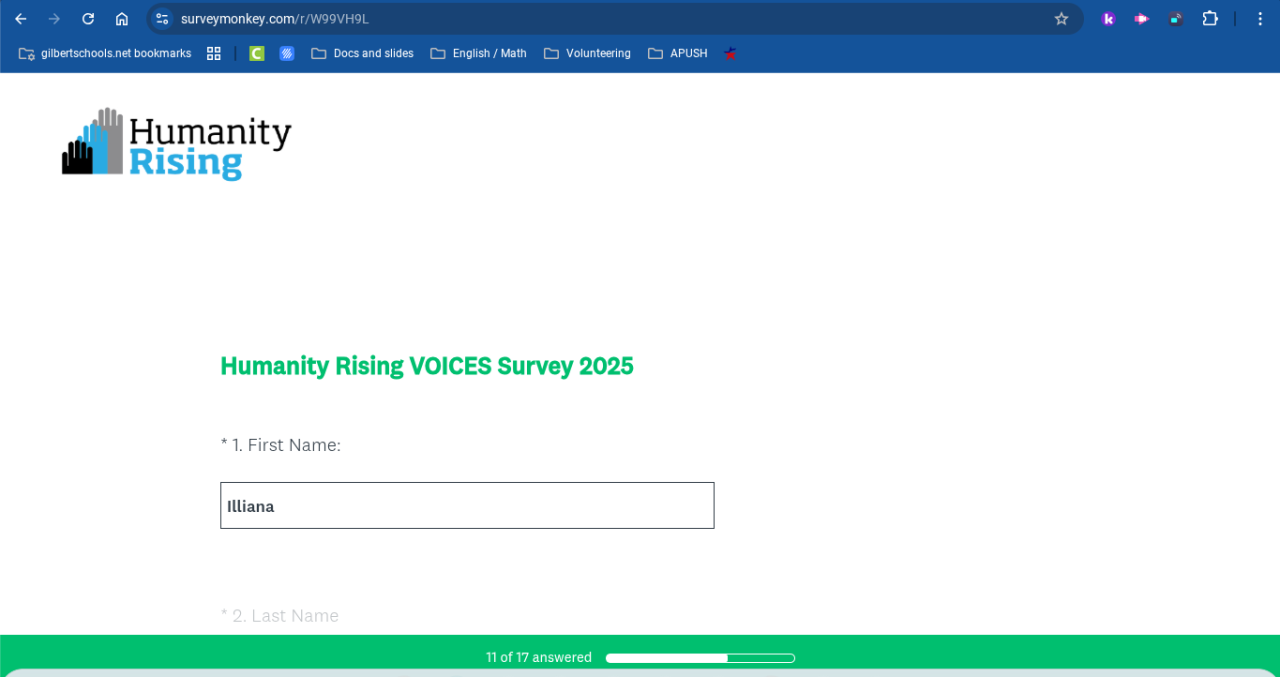
Task: Open the English / Math bookmark folder
Action: (x=478, y=54)
